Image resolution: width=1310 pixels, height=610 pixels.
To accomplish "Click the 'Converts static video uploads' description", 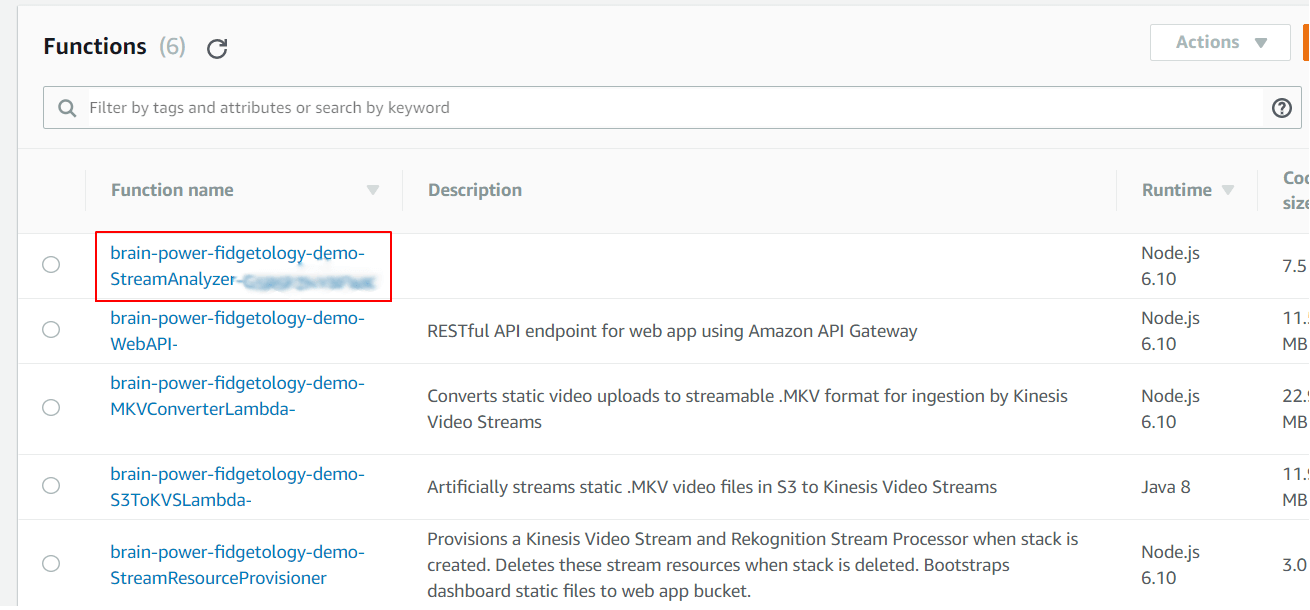I will [x=747, y=409].
